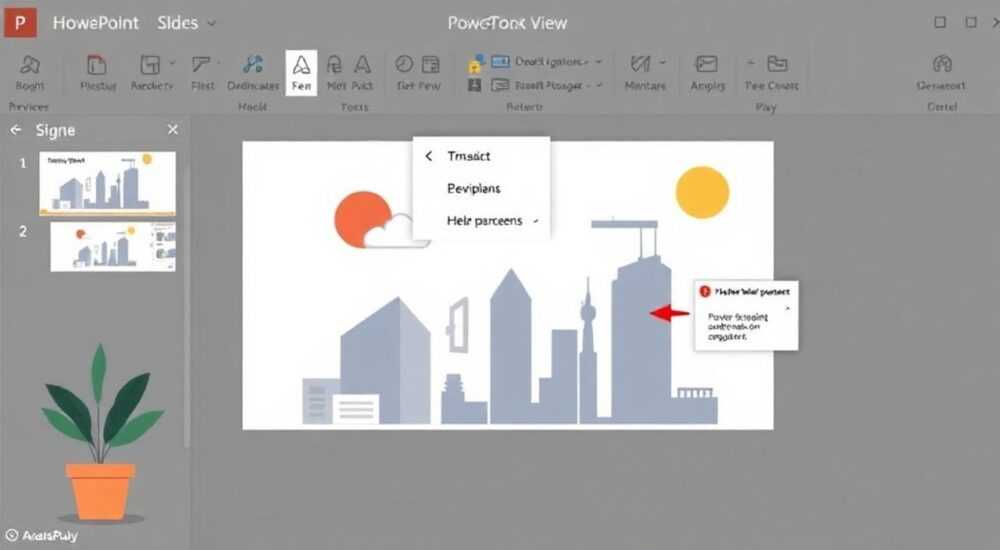Click the 'Signe' panel title
The height and width of the screenshot is (550, 1000).
point(55,130)
